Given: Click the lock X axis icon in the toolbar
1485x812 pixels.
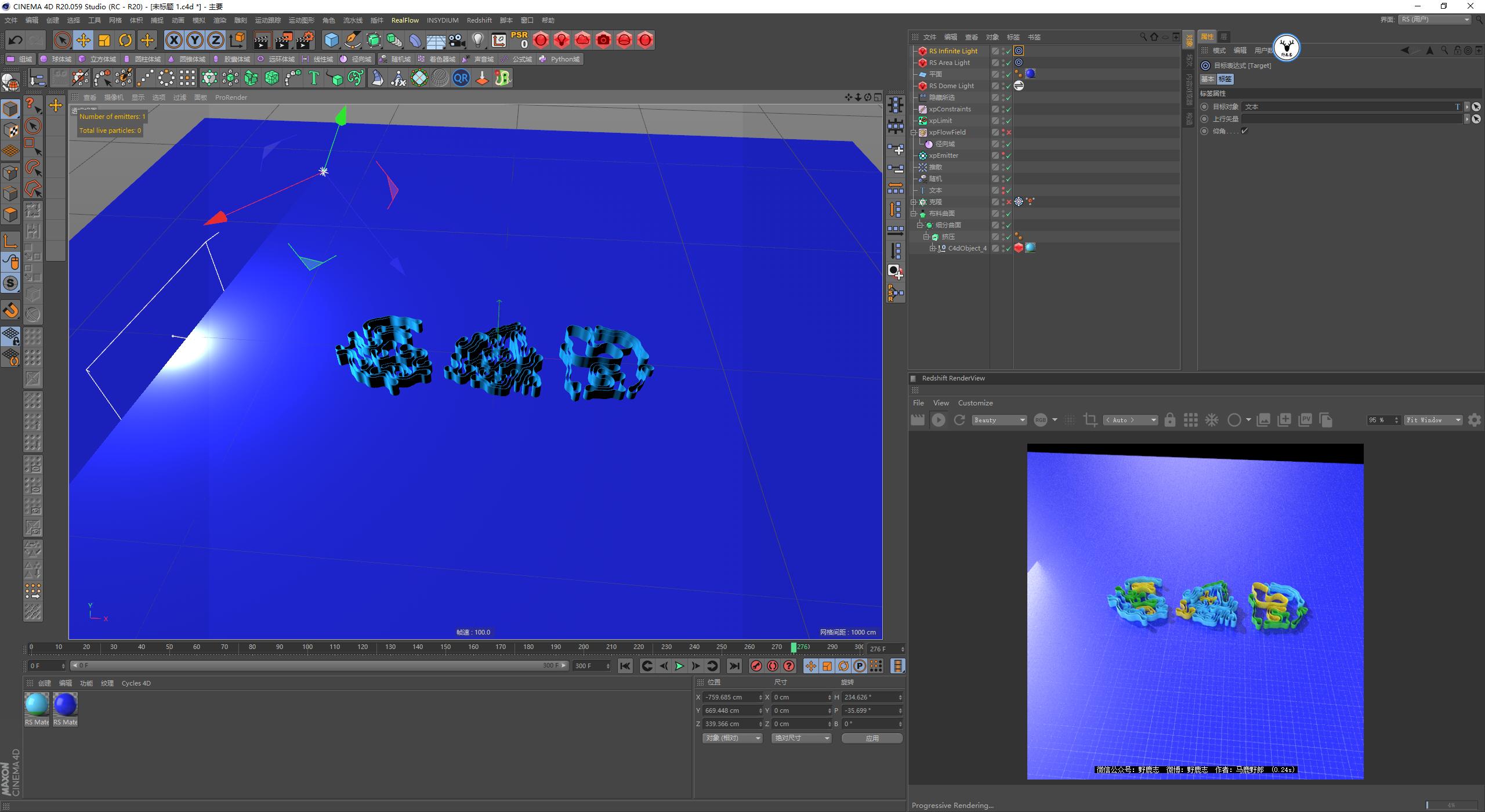Looking at the screenshot, I should point(174,40).
